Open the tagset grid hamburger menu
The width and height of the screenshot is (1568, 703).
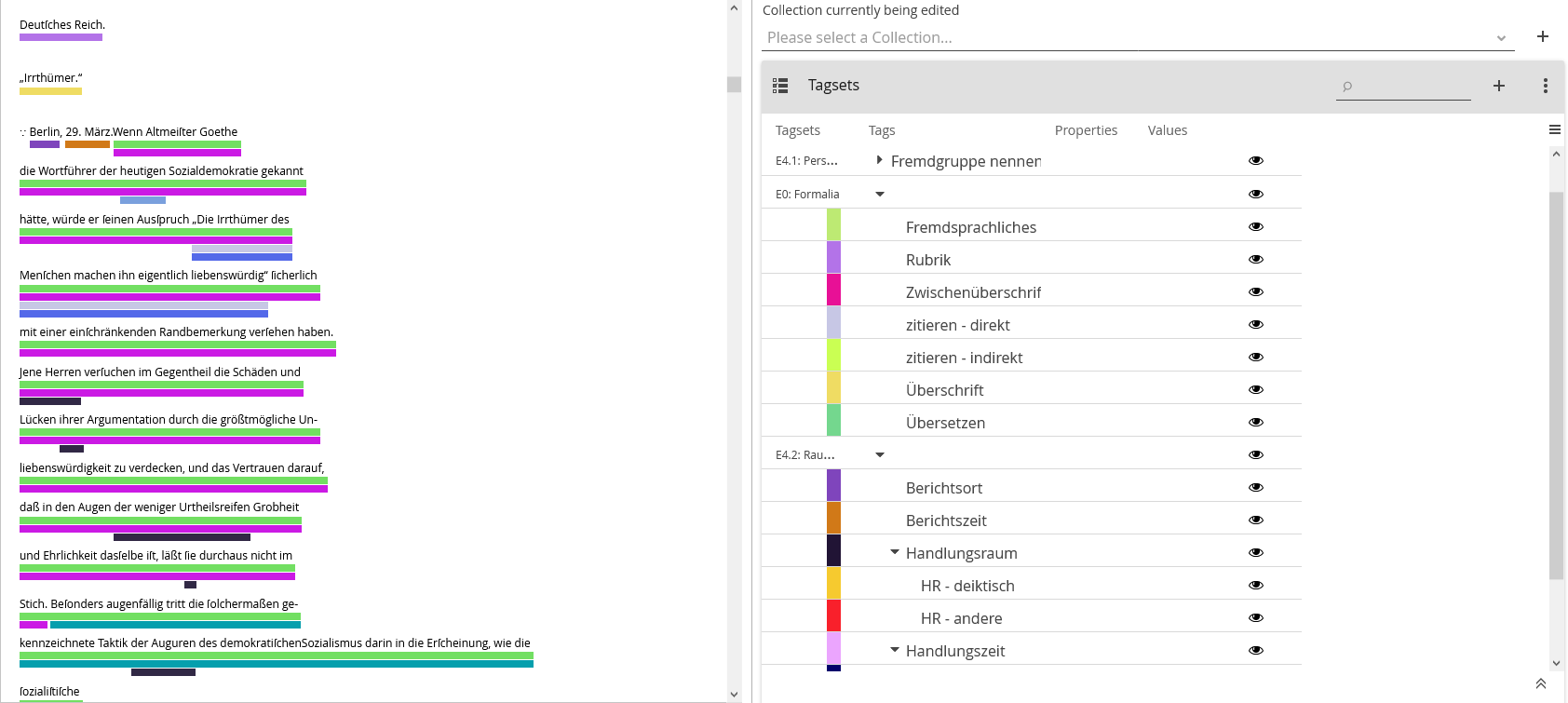coord(1555,129)
